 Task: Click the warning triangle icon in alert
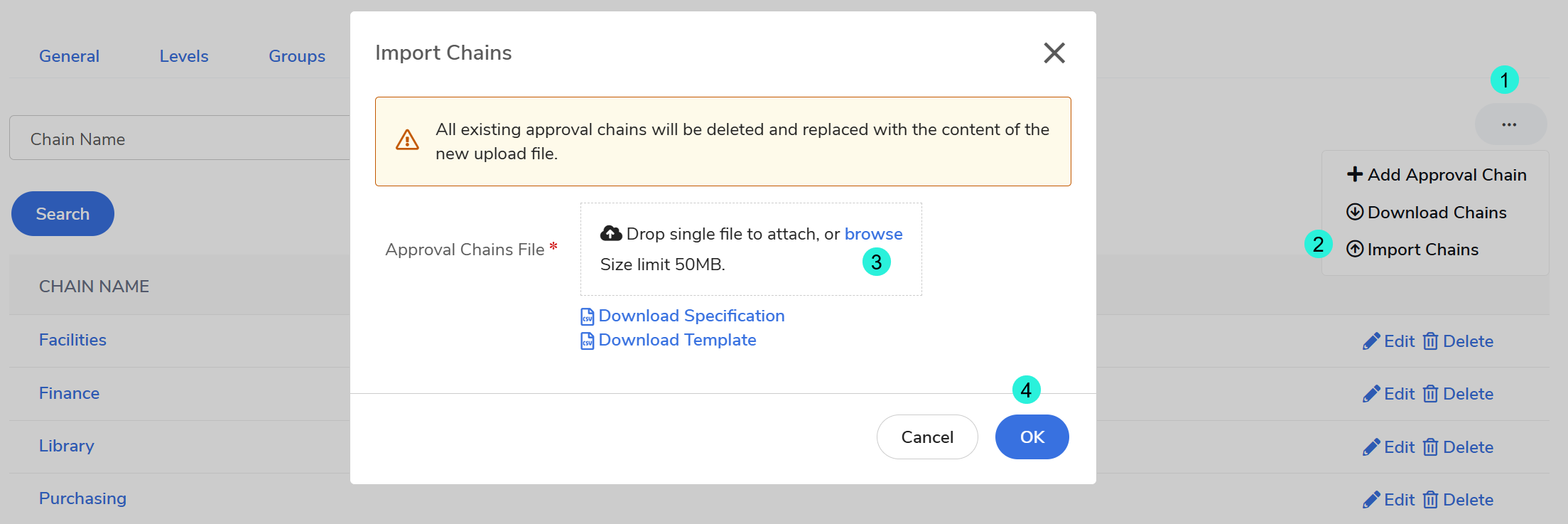pos(407,140)
